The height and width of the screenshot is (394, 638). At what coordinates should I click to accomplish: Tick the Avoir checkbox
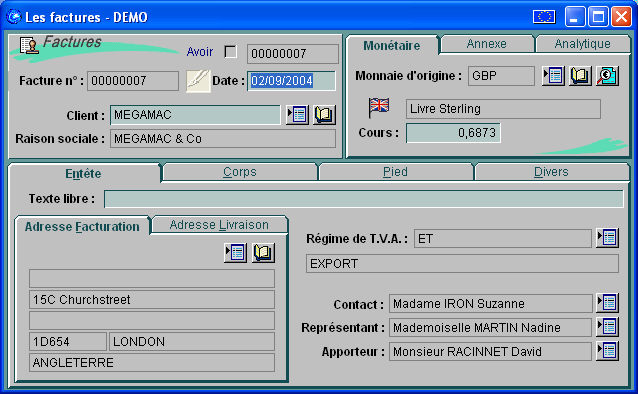click(x=231, y=52)
